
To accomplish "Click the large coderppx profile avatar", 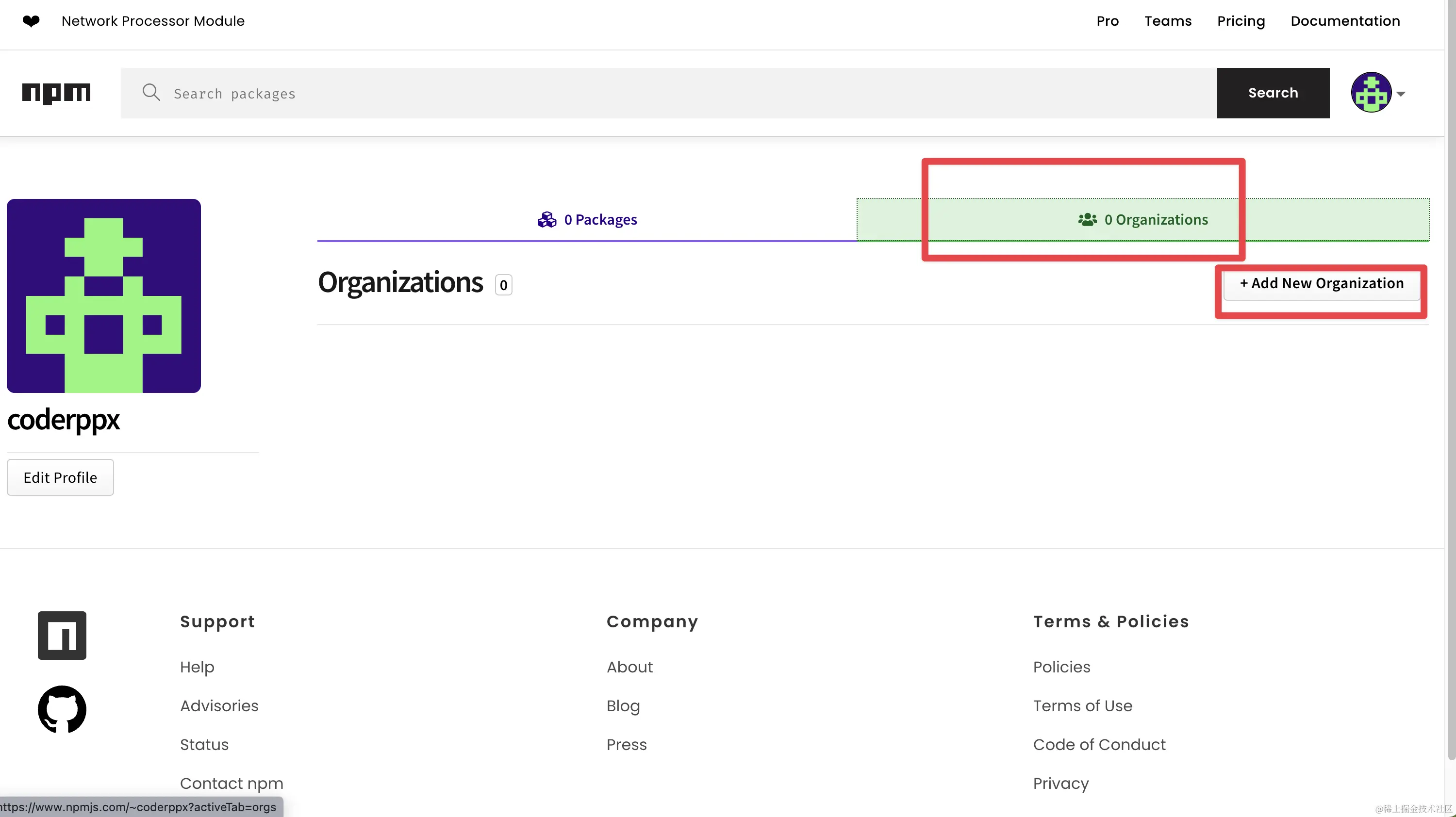I will [x=104, y=295].
